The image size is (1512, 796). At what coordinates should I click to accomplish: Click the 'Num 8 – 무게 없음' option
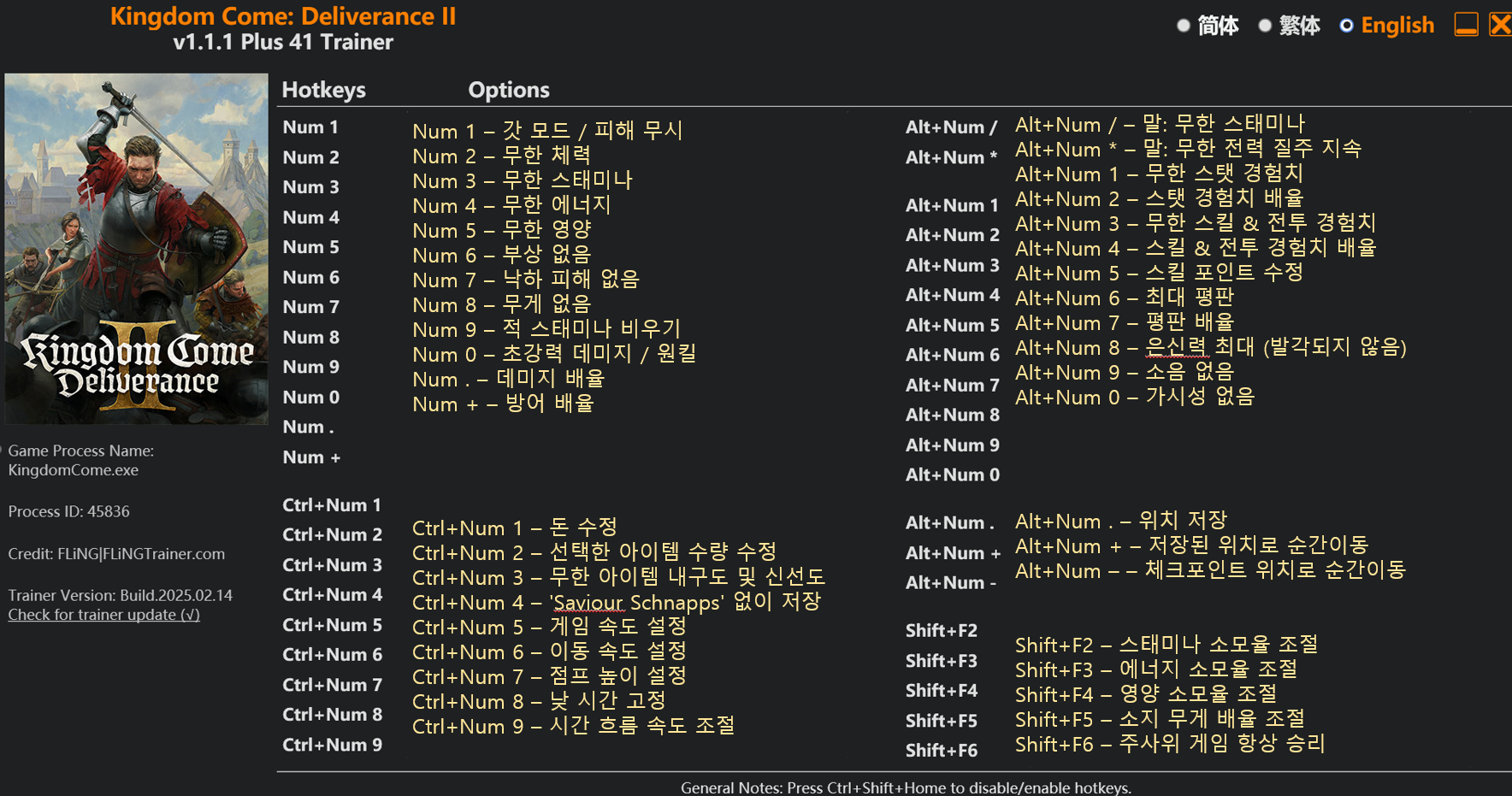click(501, 304)
